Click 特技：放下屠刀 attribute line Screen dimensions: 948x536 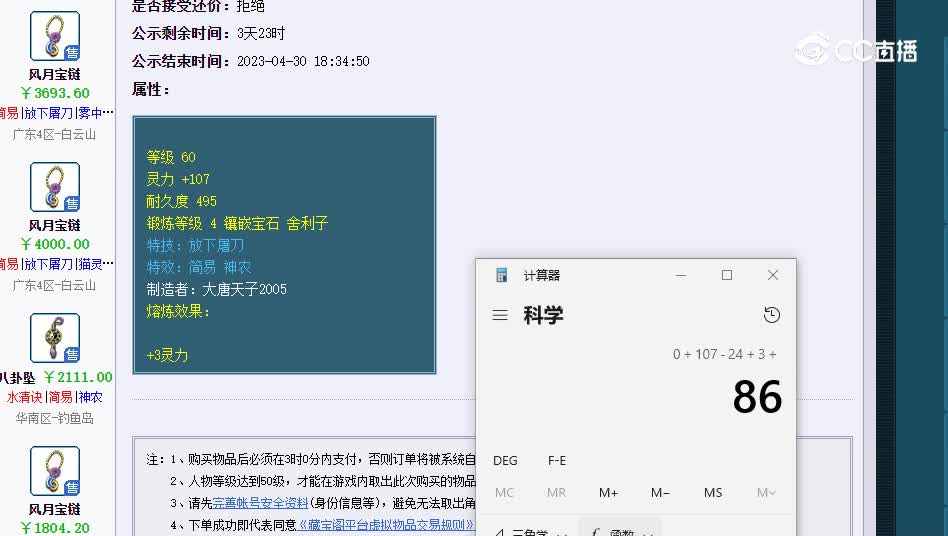click(x=195, y=245)
